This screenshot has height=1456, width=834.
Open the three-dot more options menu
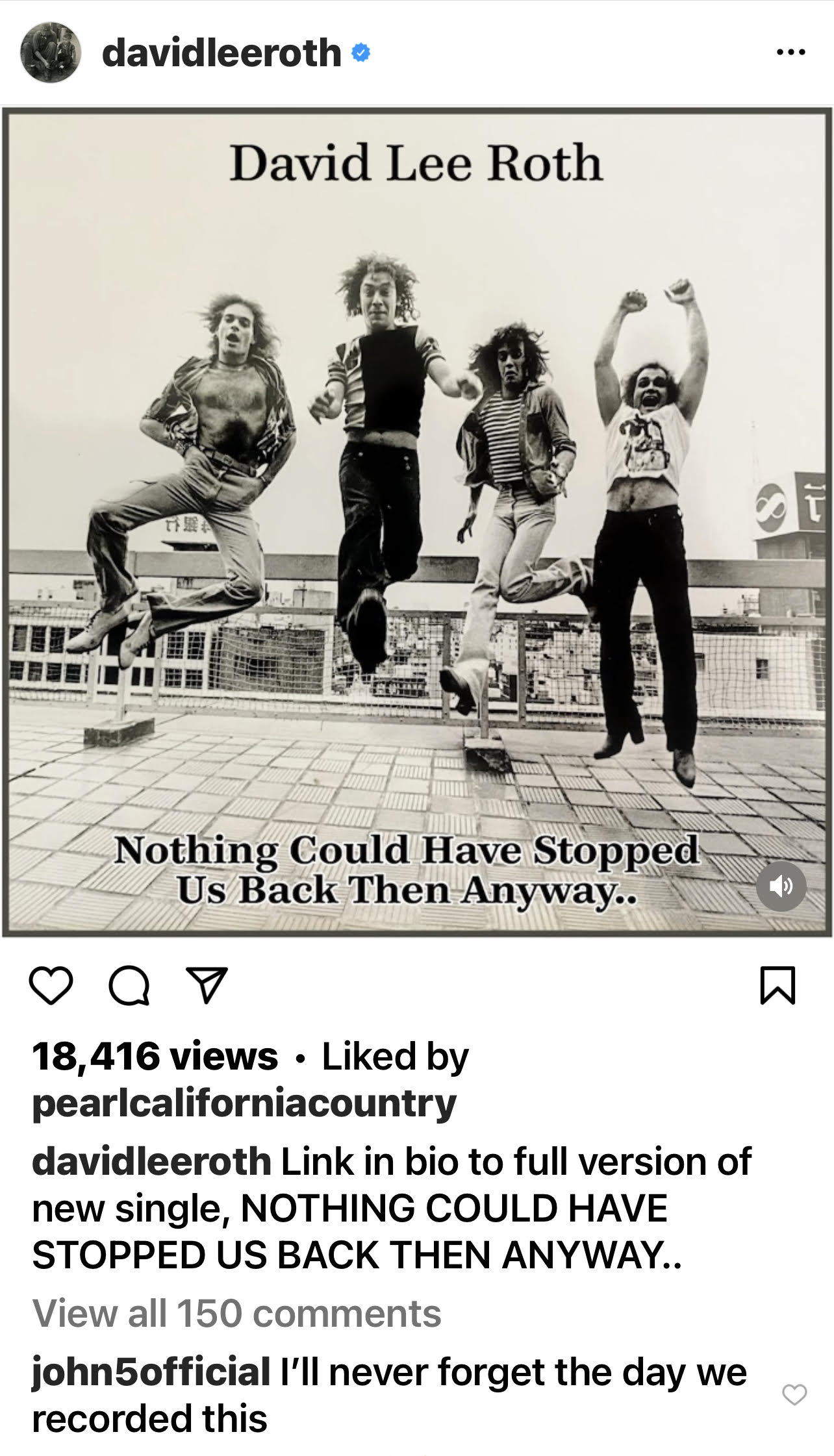(x=791, y=52)
